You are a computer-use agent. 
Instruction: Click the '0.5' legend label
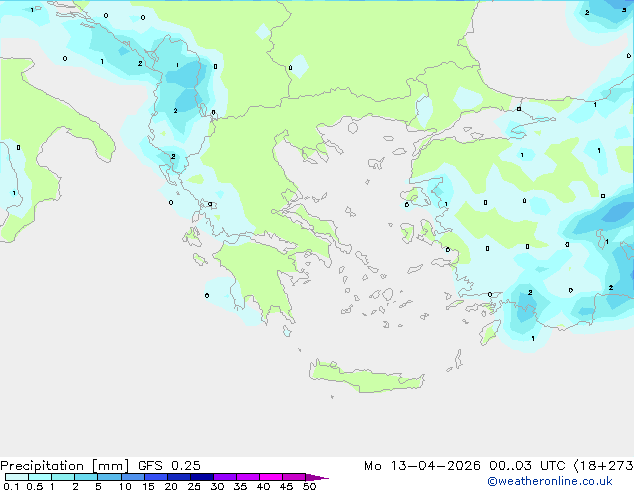(x=35, y=486)
